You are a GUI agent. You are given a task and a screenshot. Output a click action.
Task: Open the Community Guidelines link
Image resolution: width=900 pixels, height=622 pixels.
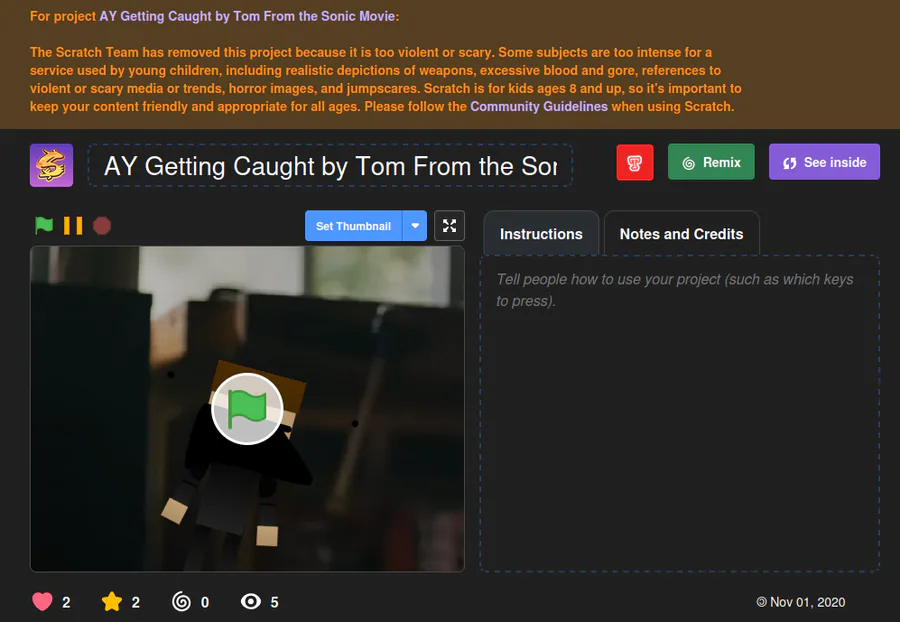pos(539,106)
